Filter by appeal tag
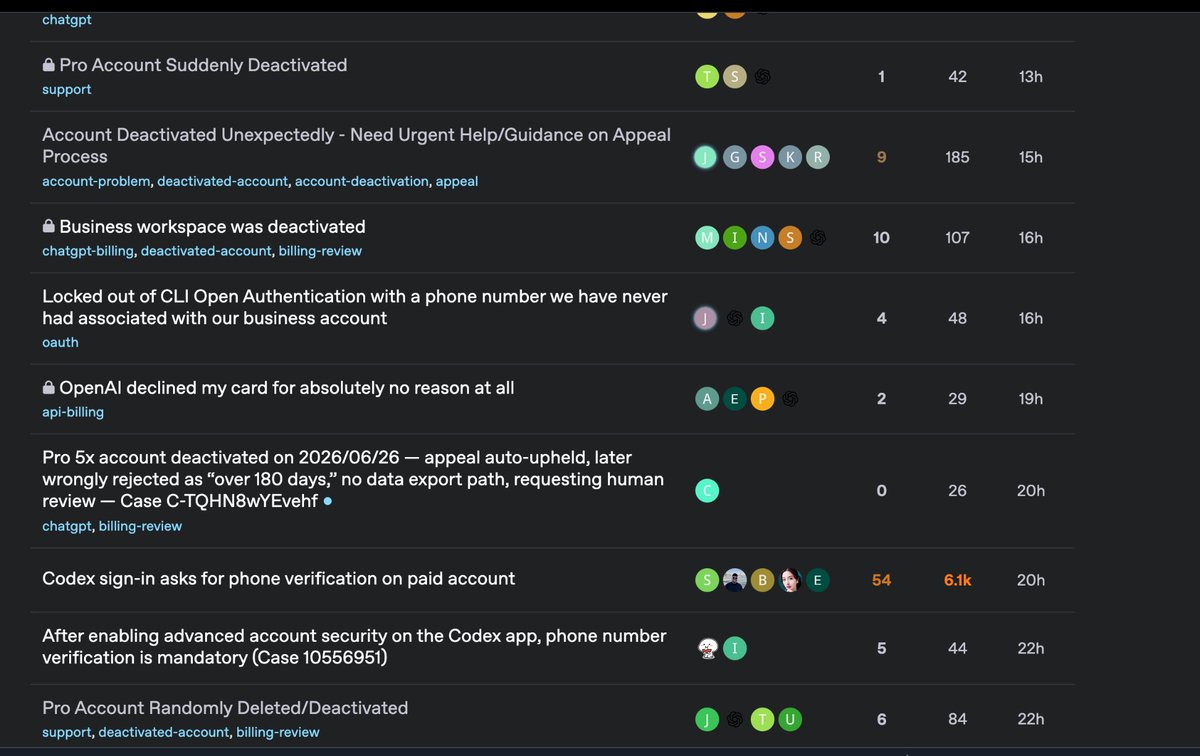Image resolution: width=1200 pixels, height=756 pixels. pyautogui.click(x=457, y=181)
